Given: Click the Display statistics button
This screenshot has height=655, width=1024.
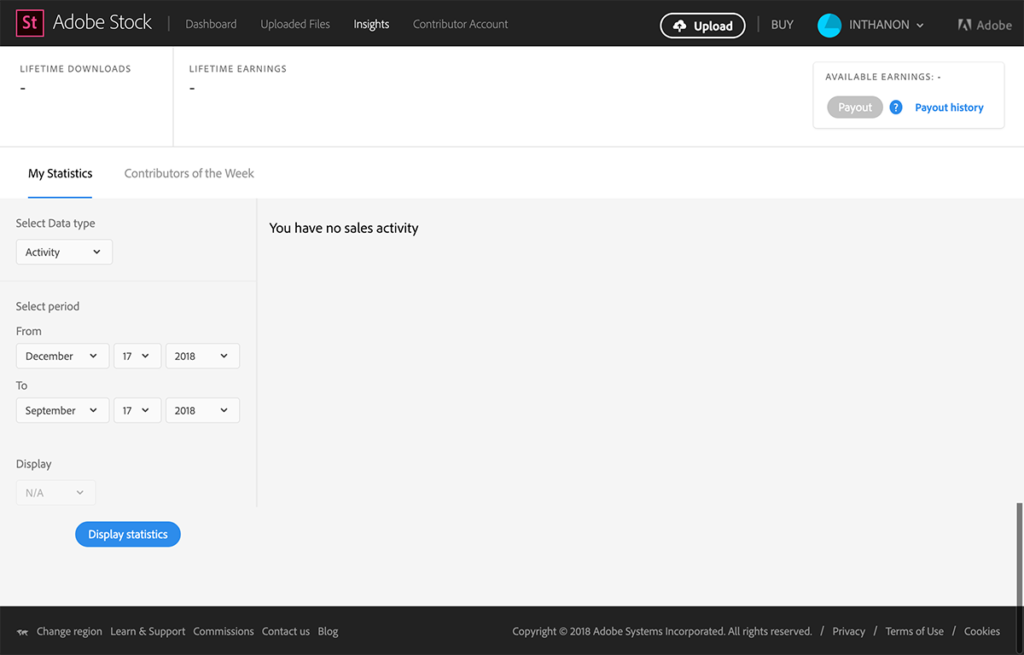Looking at the screenshot, I should tap(128, 534).
